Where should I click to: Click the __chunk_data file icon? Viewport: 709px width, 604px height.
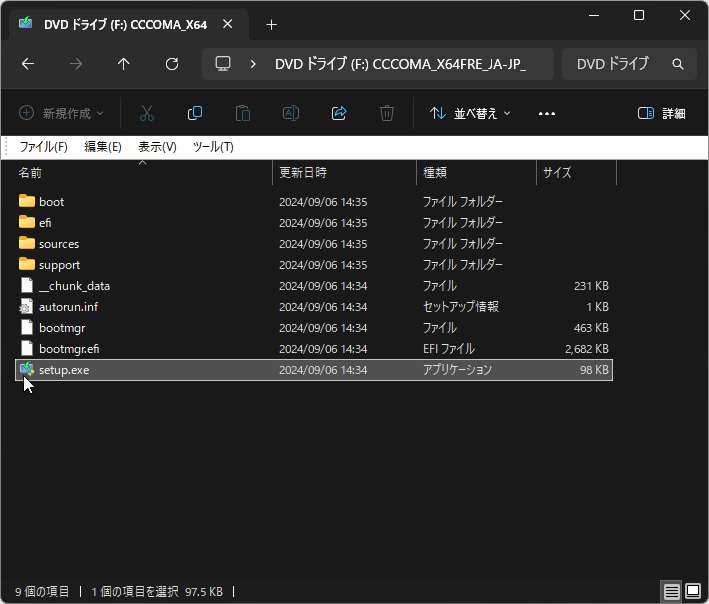[27, 285]
